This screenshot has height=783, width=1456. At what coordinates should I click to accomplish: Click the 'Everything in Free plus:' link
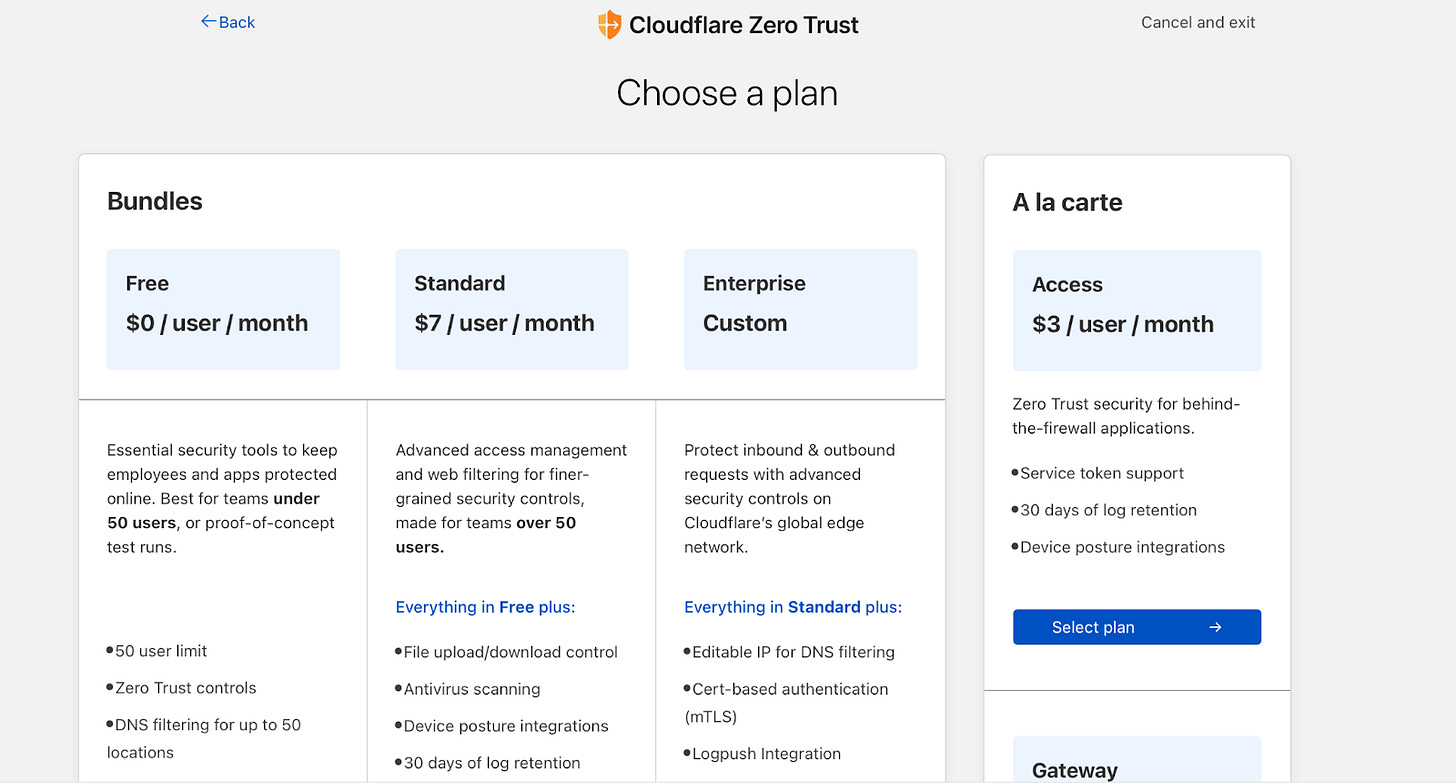tap(485, 607)
